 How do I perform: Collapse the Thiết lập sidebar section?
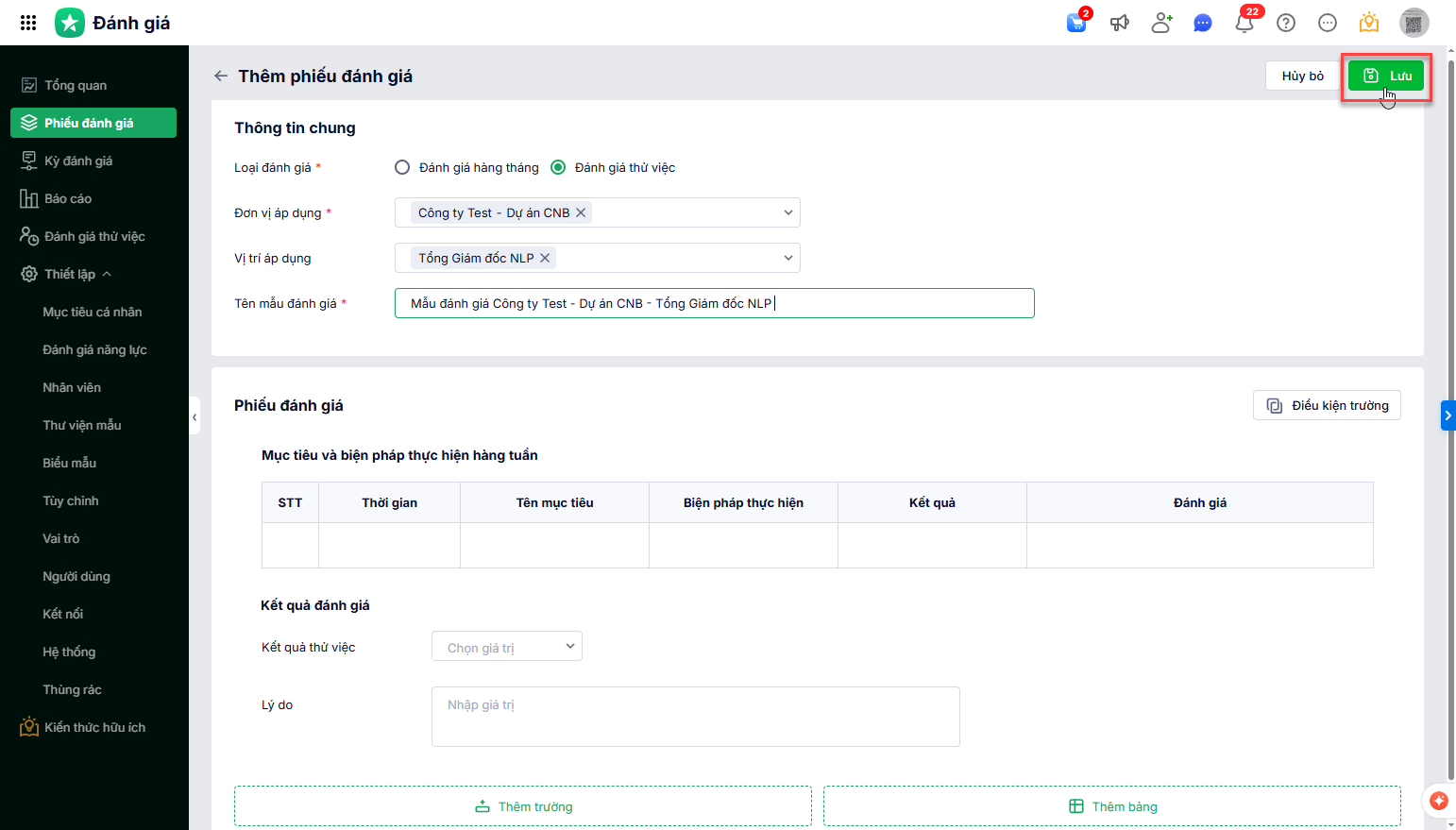click(107, 274)
